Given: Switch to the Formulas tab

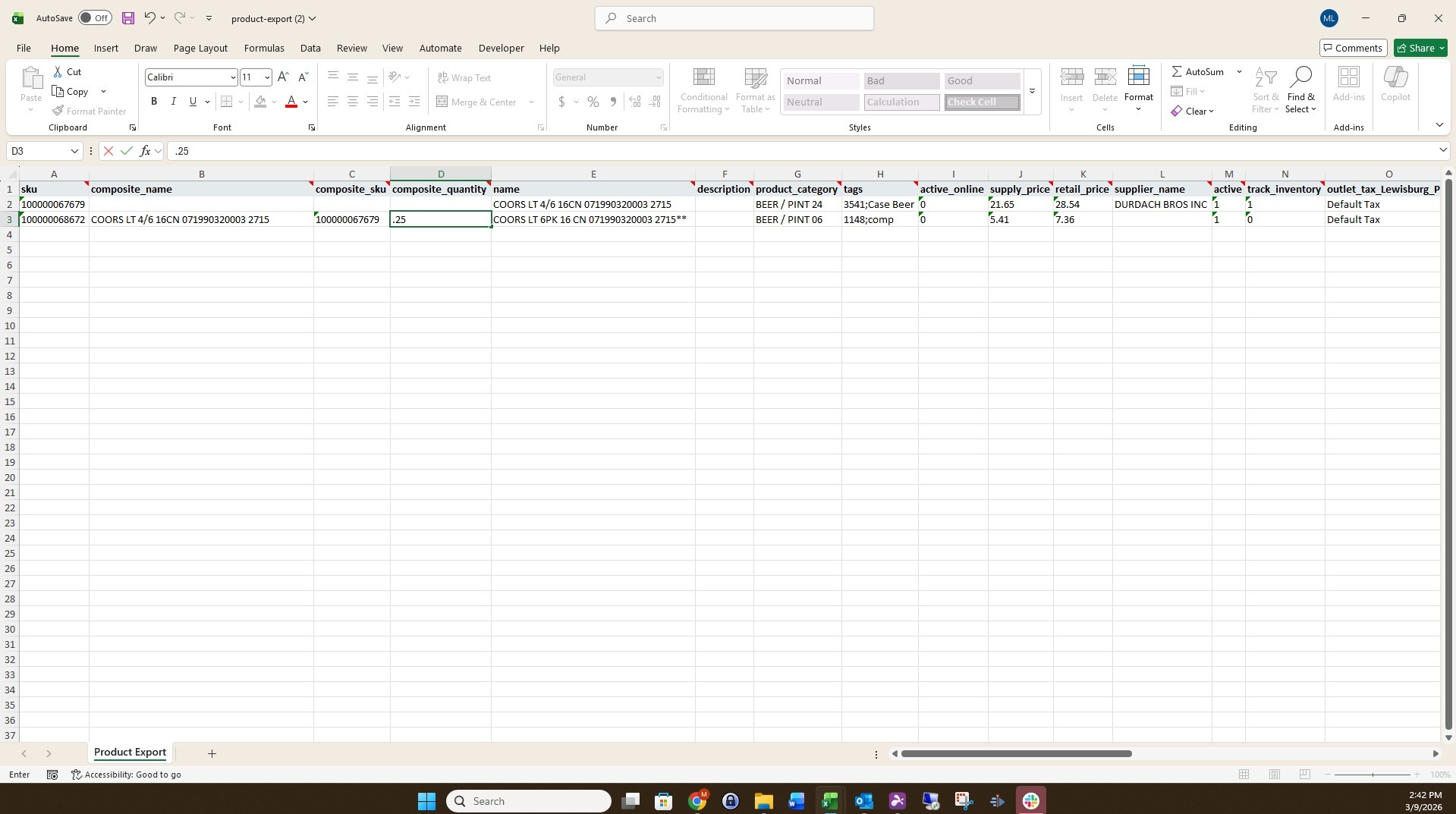Looking at the screenshot, I should click(264, 48).
